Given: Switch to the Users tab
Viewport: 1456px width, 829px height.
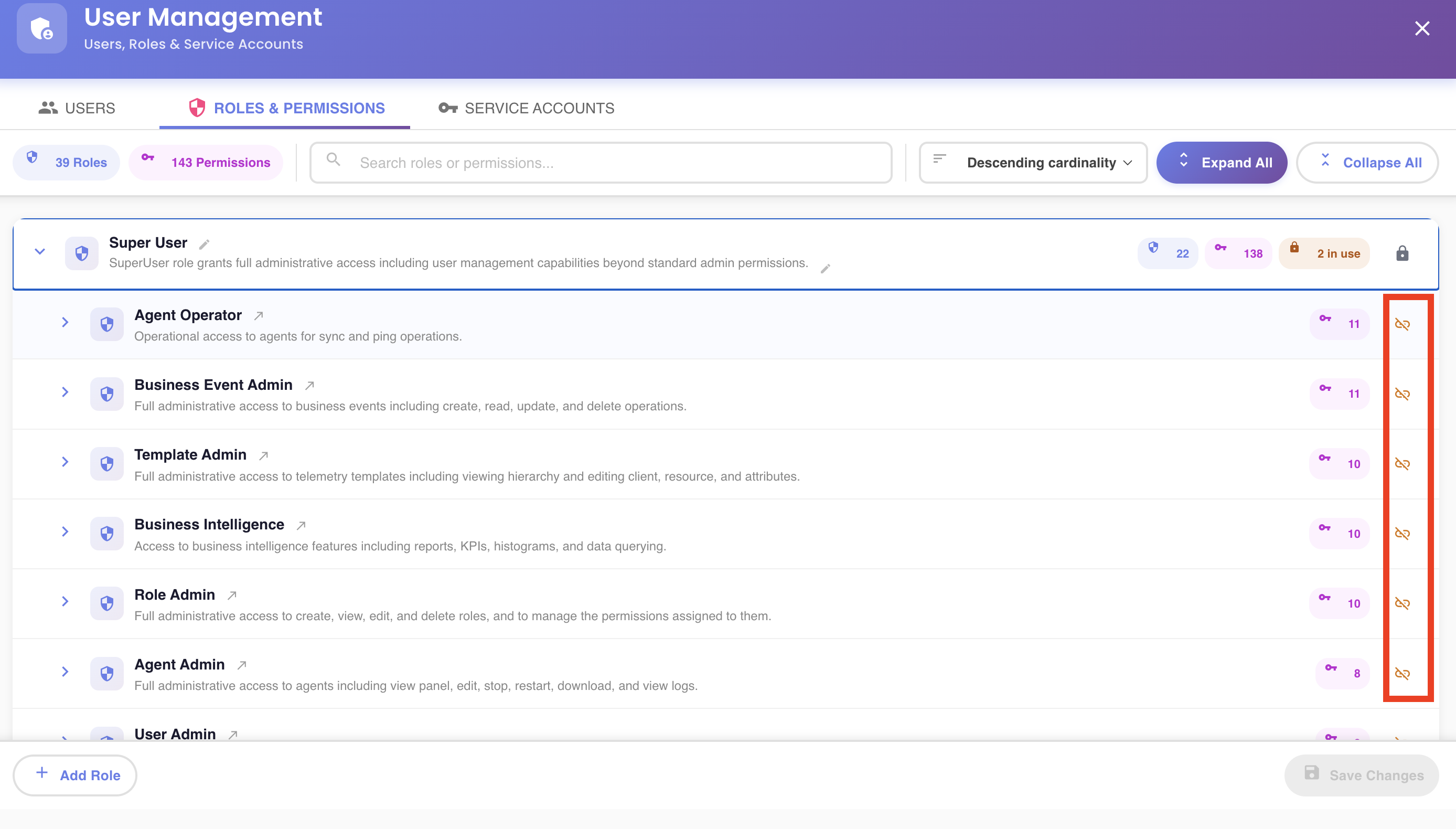Looking at the screenshot, I should [x=77, y=108].
